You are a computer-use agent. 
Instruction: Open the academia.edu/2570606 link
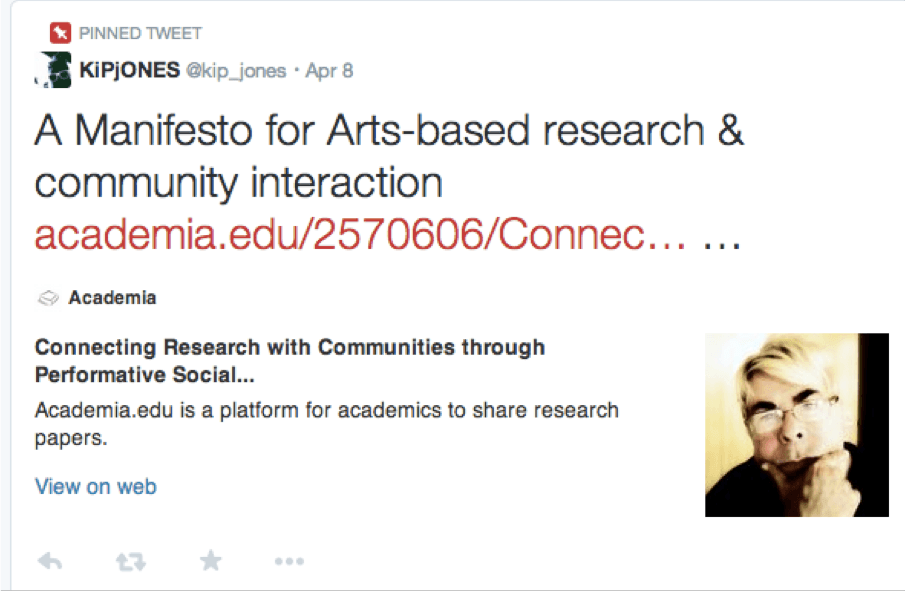360,234
